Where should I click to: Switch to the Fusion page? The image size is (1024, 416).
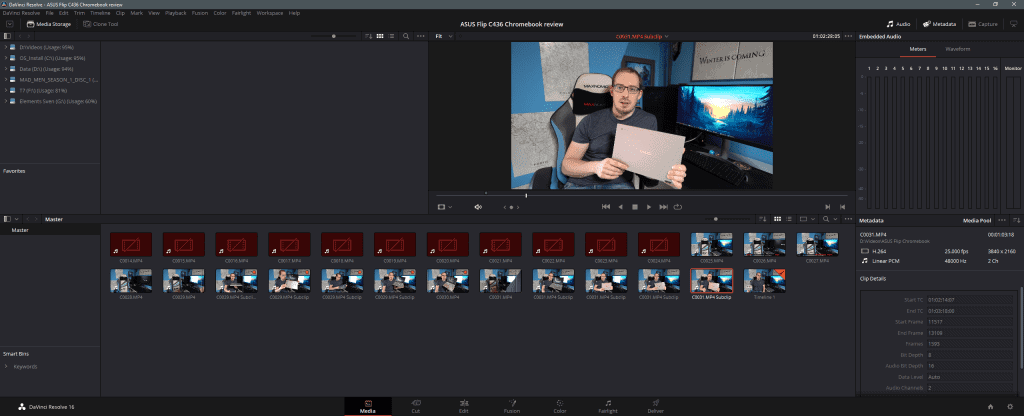[512, 406]
